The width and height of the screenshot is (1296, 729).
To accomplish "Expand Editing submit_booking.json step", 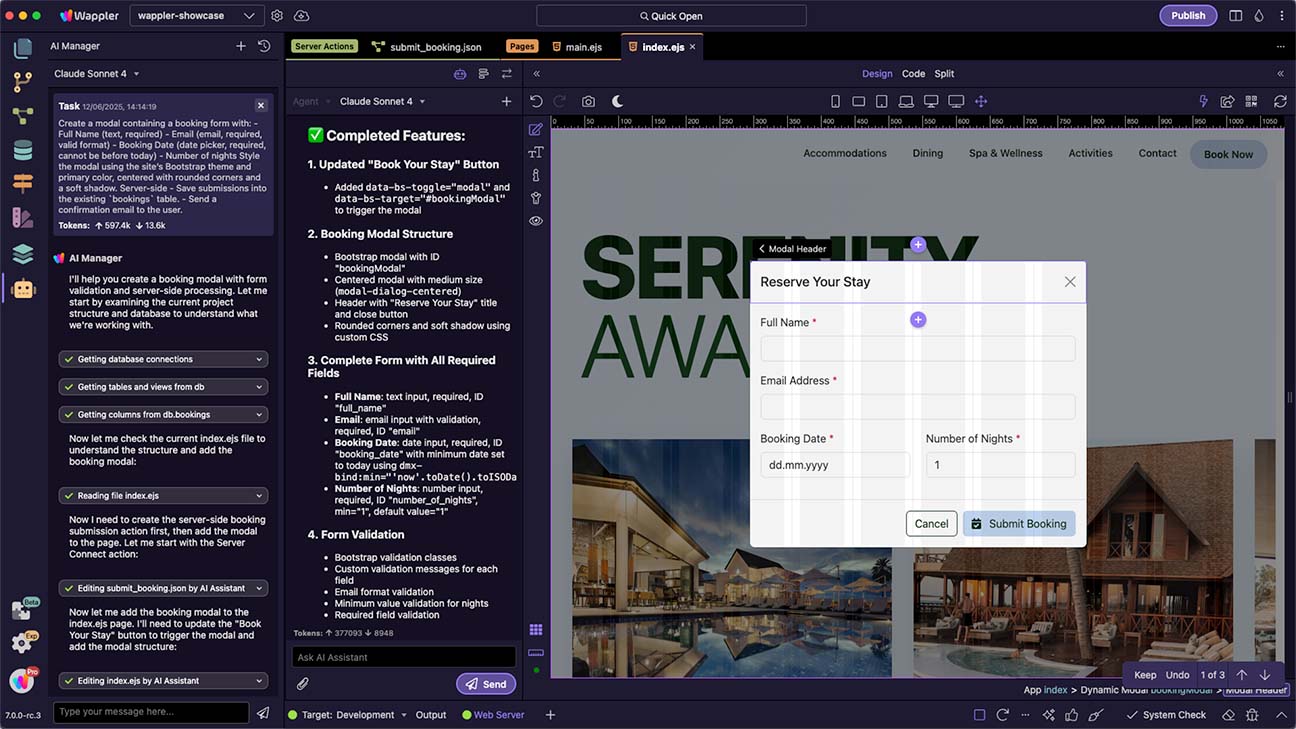I will coord(164,588).
